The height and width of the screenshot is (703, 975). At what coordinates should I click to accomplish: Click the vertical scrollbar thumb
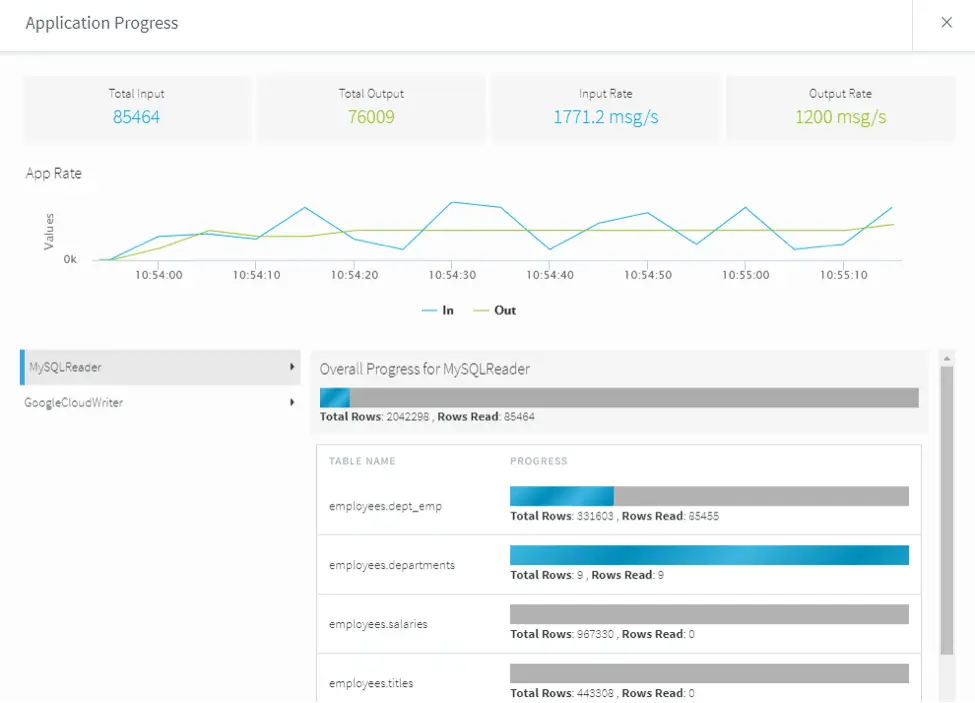[x=947, y=510]
